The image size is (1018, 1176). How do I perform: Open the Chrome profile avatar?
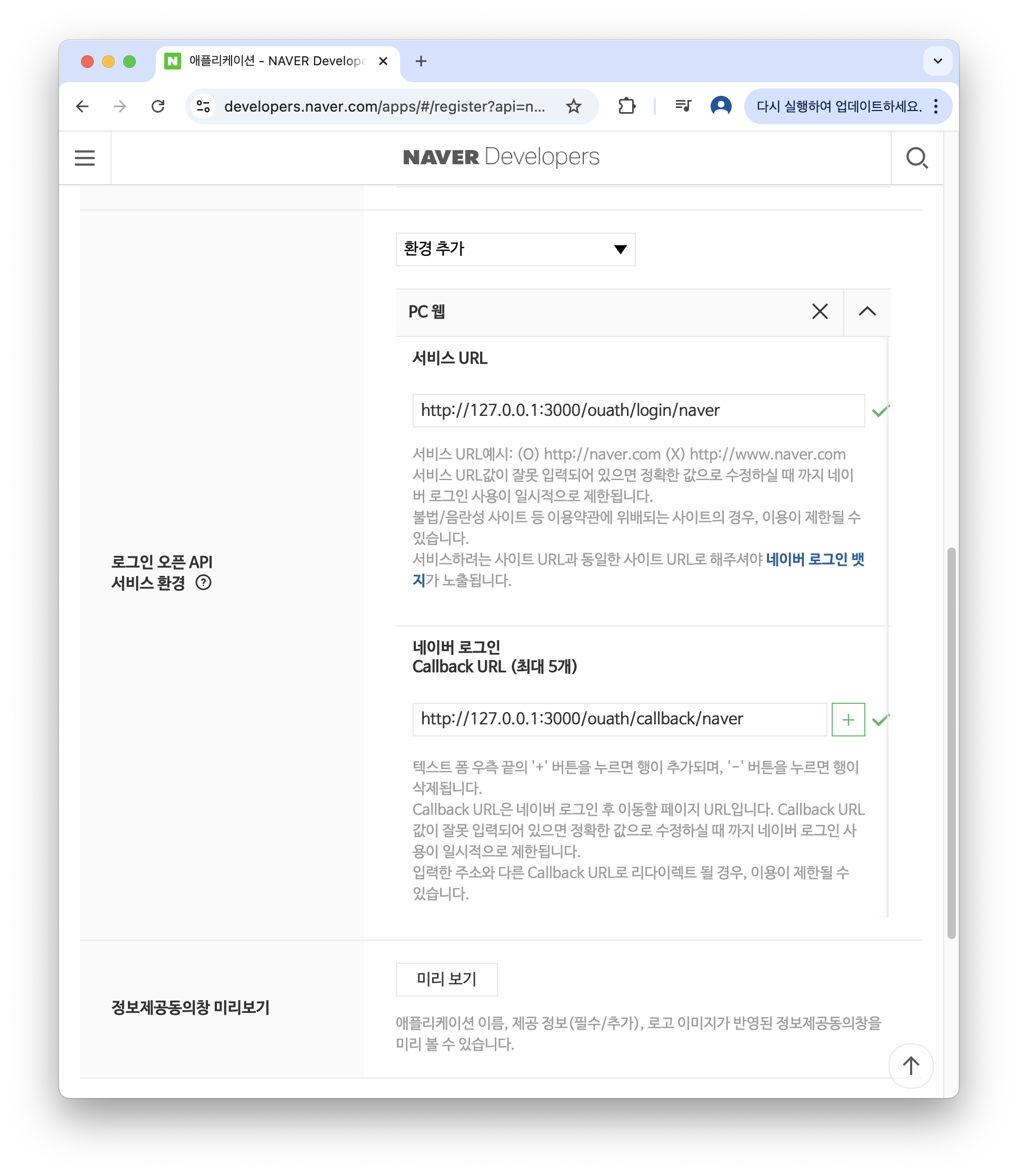[720, 106]
